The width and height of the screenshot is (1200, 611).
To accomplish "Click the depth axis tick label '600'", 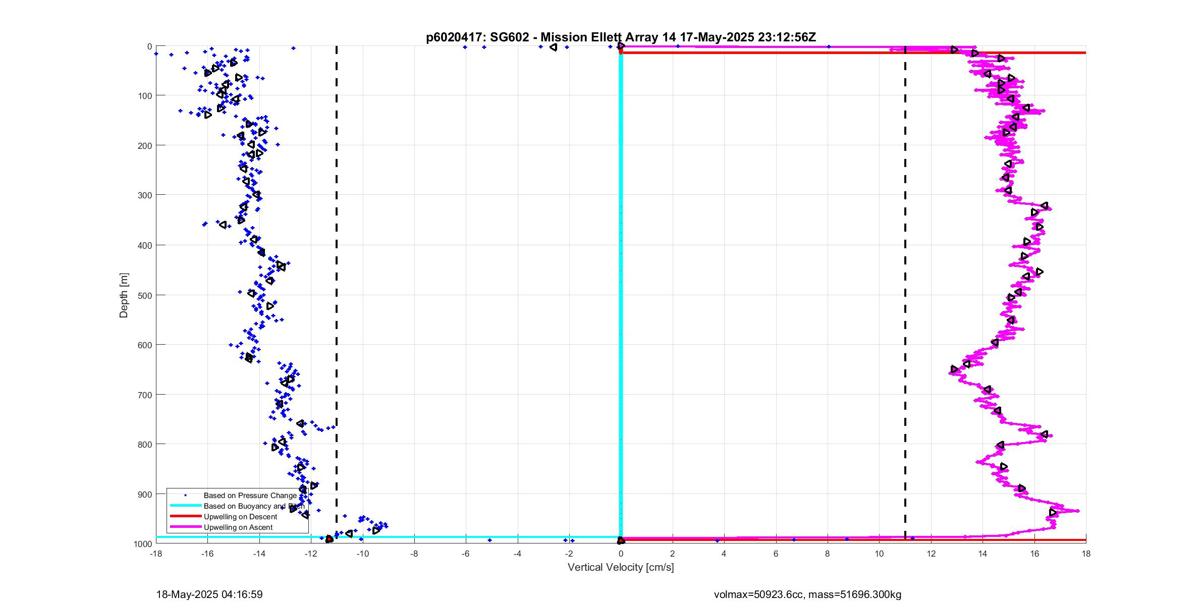I will tap(144, 345).
